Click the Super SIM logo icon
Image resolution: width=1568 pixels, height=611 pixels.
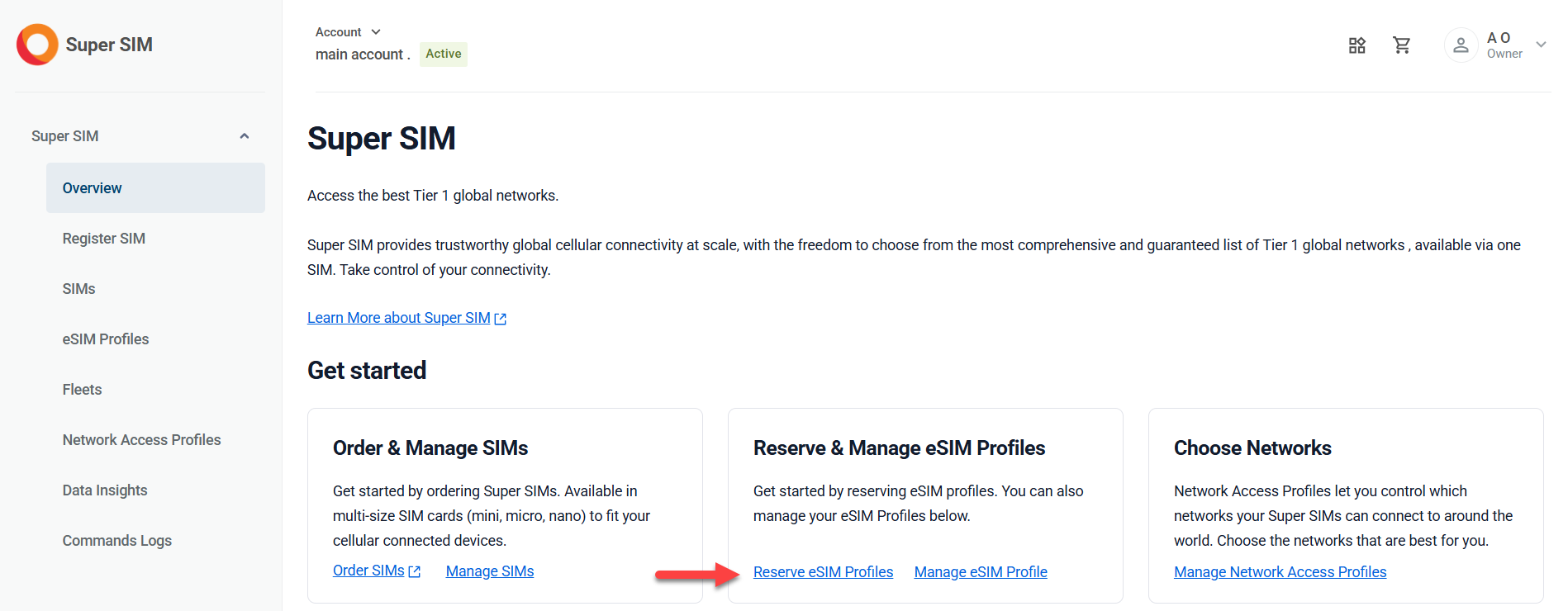click(37, 45)
